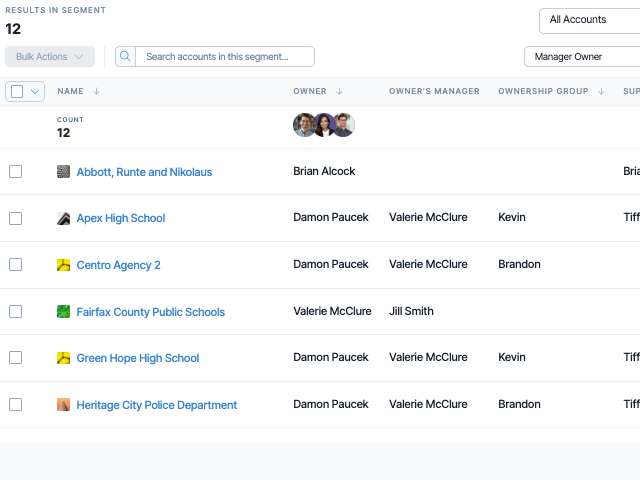Click the Fairfax County Public Schools green icon
This screenshot has height=480, width=640.
click(x=63, y=312)
